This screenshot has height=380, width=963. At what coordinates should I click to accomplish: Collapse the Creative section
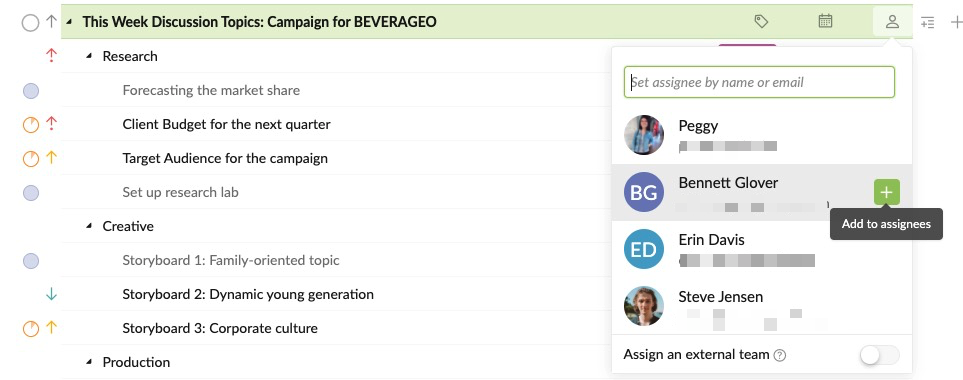89,226
